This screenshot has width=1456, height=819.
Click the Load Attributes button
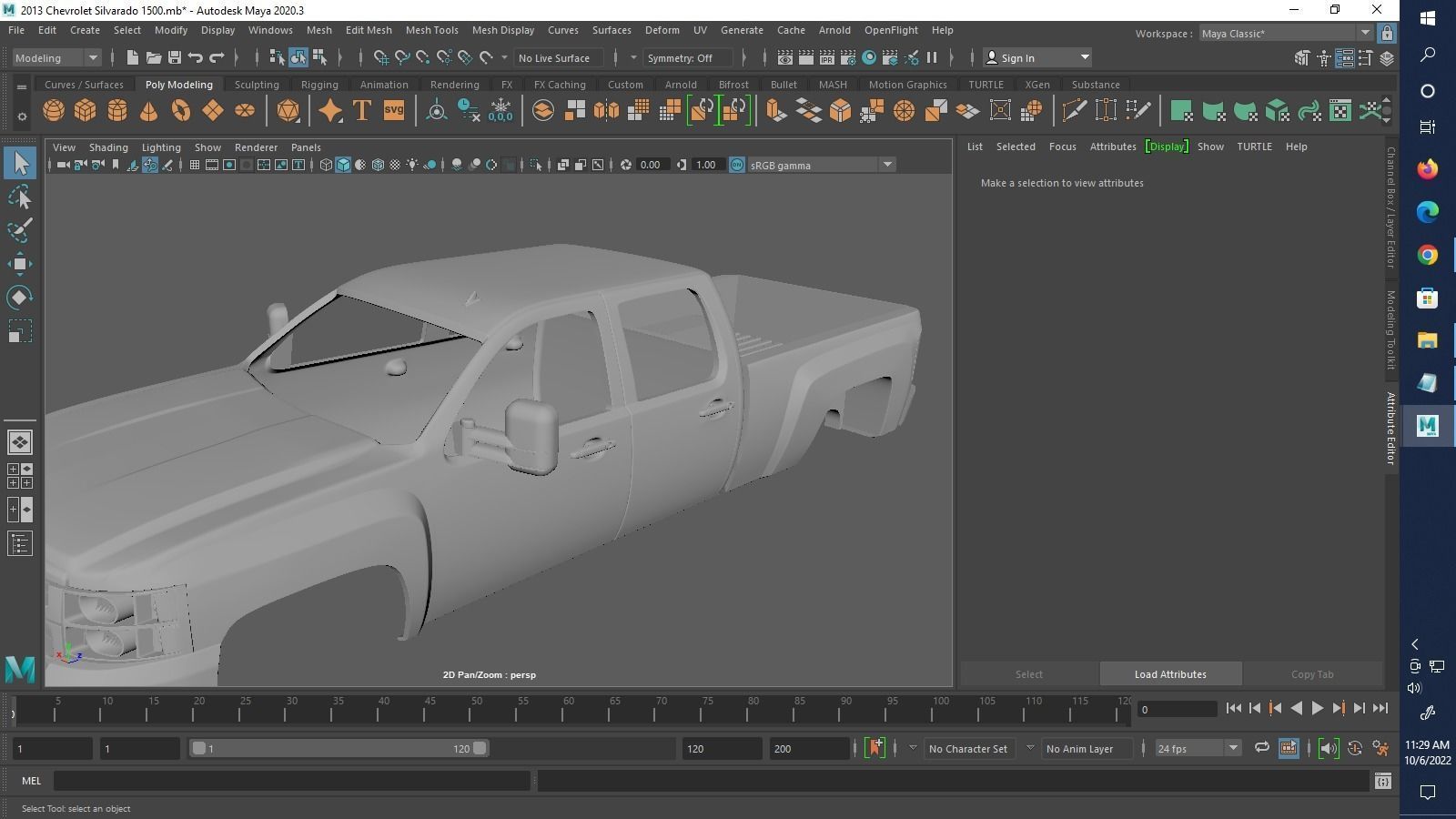click(1170, 674)
